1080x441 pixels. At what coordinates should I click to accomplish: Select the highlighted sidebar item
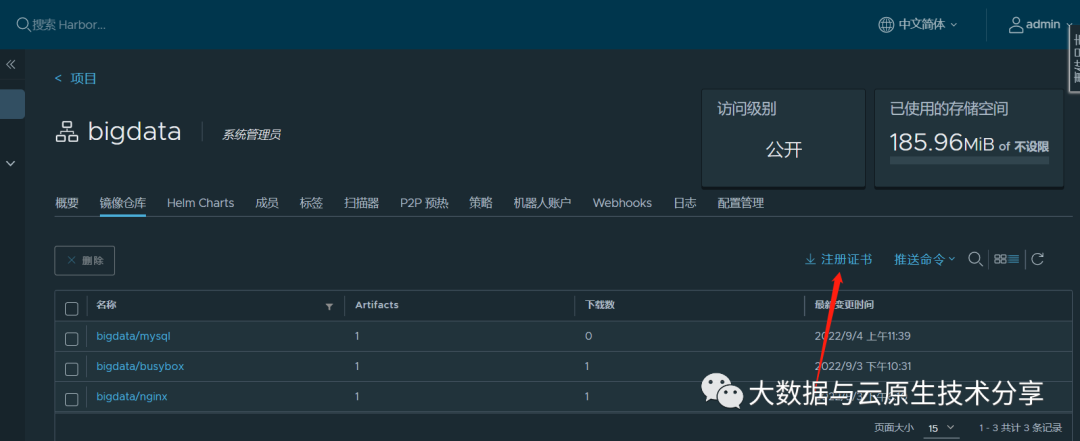(12, 104)
